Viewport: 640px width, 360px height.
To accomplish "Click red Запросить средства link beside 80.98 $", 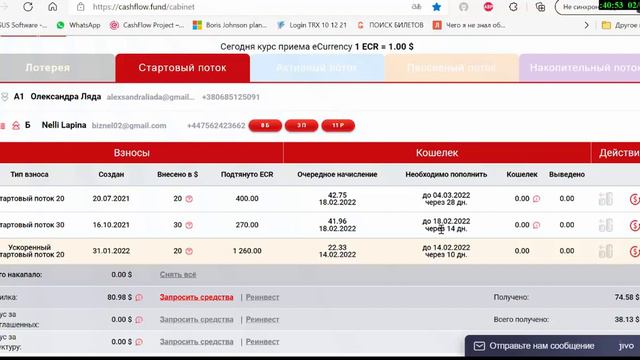I will point(196,297).
